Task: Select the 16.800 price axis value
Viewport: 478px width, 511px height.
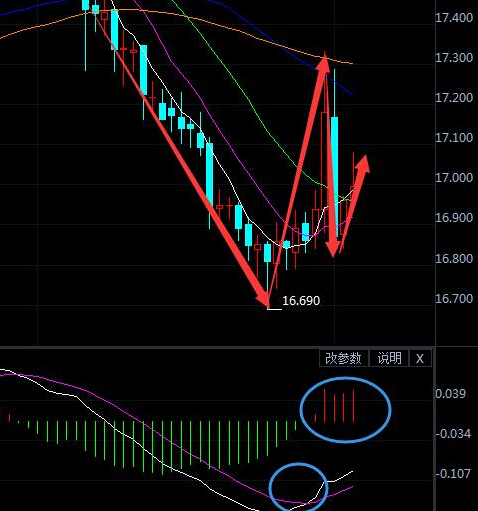Action: point(454,258)
